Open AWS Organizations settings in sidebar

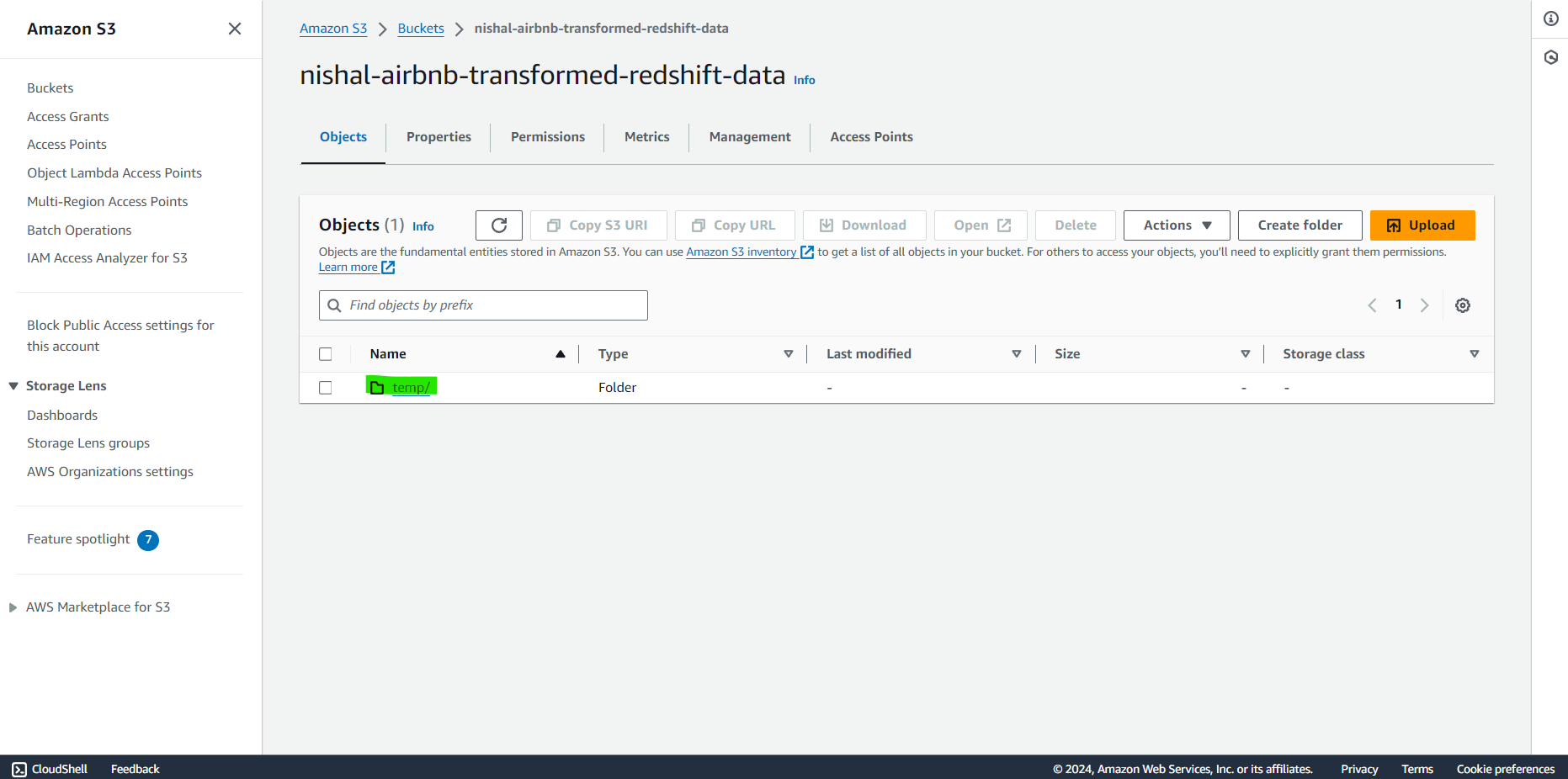(110, 472)
